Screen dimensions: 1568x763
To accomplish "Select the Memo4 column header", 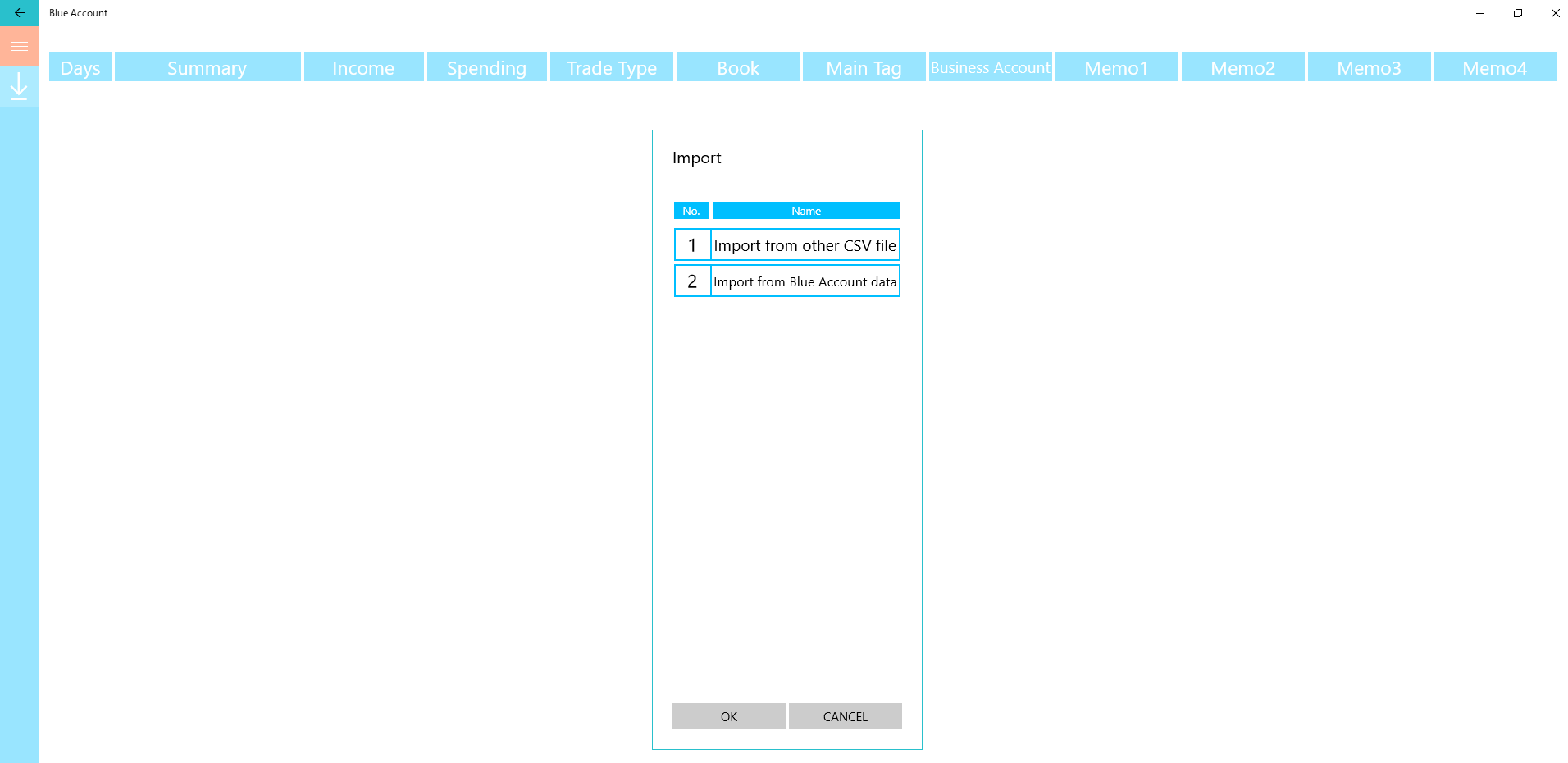I will [x=1495, y=67].
